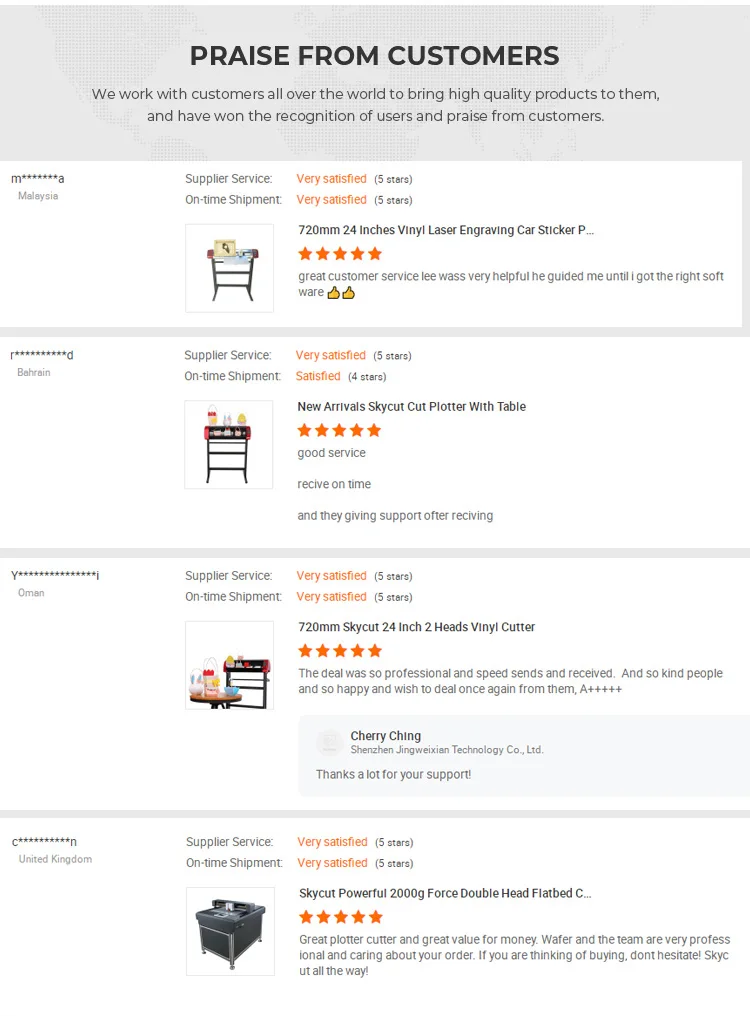Click the reviewer name r**********d from Bahrain
This screenshot has width=750, height=1016.
[x=42, y=355]
